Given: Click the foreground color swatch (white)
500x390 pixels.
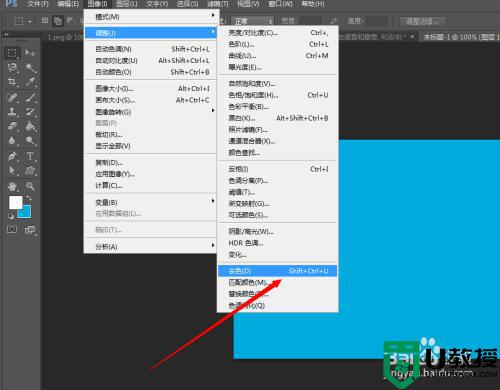Looking at the screenshot, I should tap(15, 202).
